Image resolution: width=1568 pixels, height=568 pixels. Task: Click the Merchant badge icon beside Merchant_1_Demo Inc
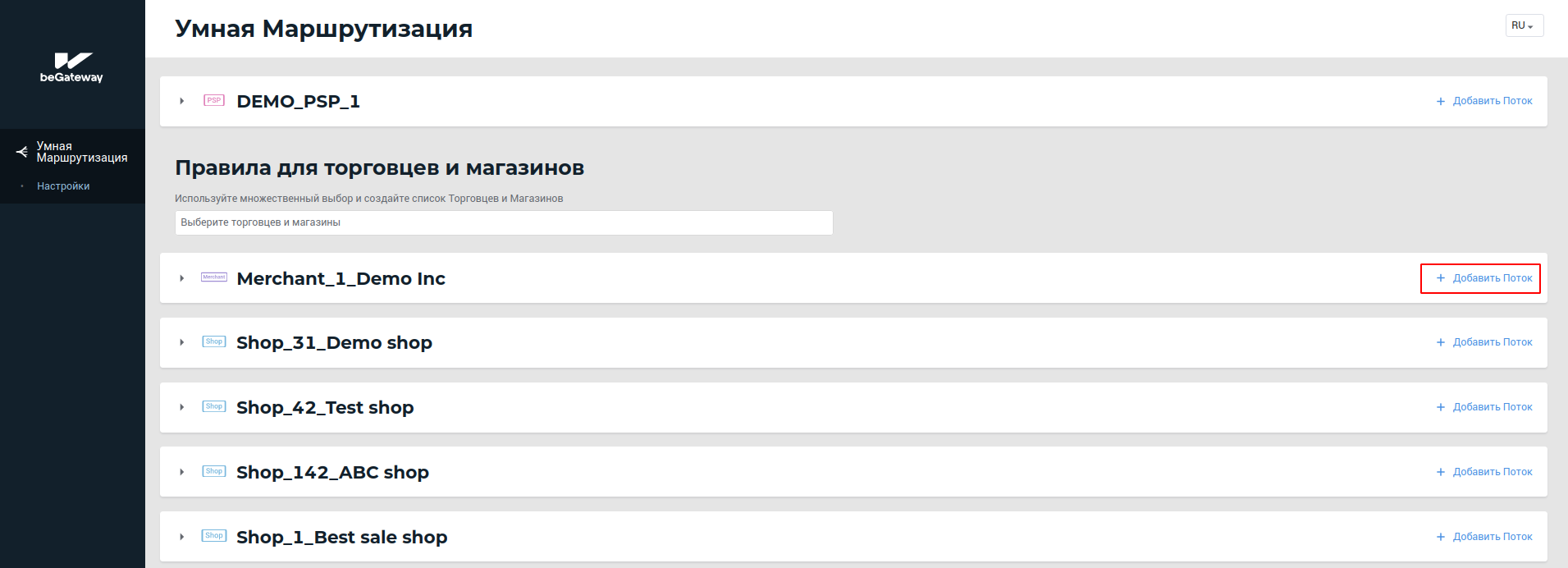tap(214, 277)
